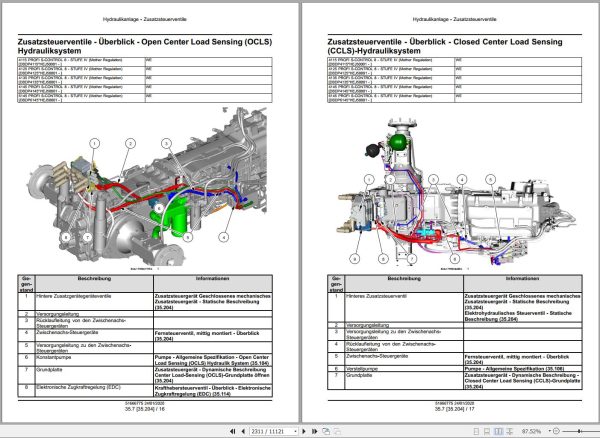Click the right page header 'Hydraulikanlage - Zusatzsteuerventile'
This screenshot has height=438, width=600.
point(454,19)
